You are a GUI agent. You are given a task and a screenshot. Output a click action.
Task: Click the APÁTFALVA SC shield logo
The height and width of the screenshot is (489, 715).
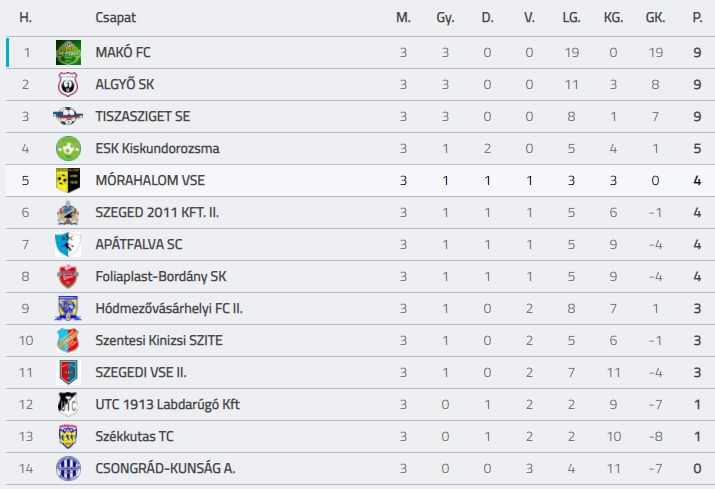coord(68,244)
